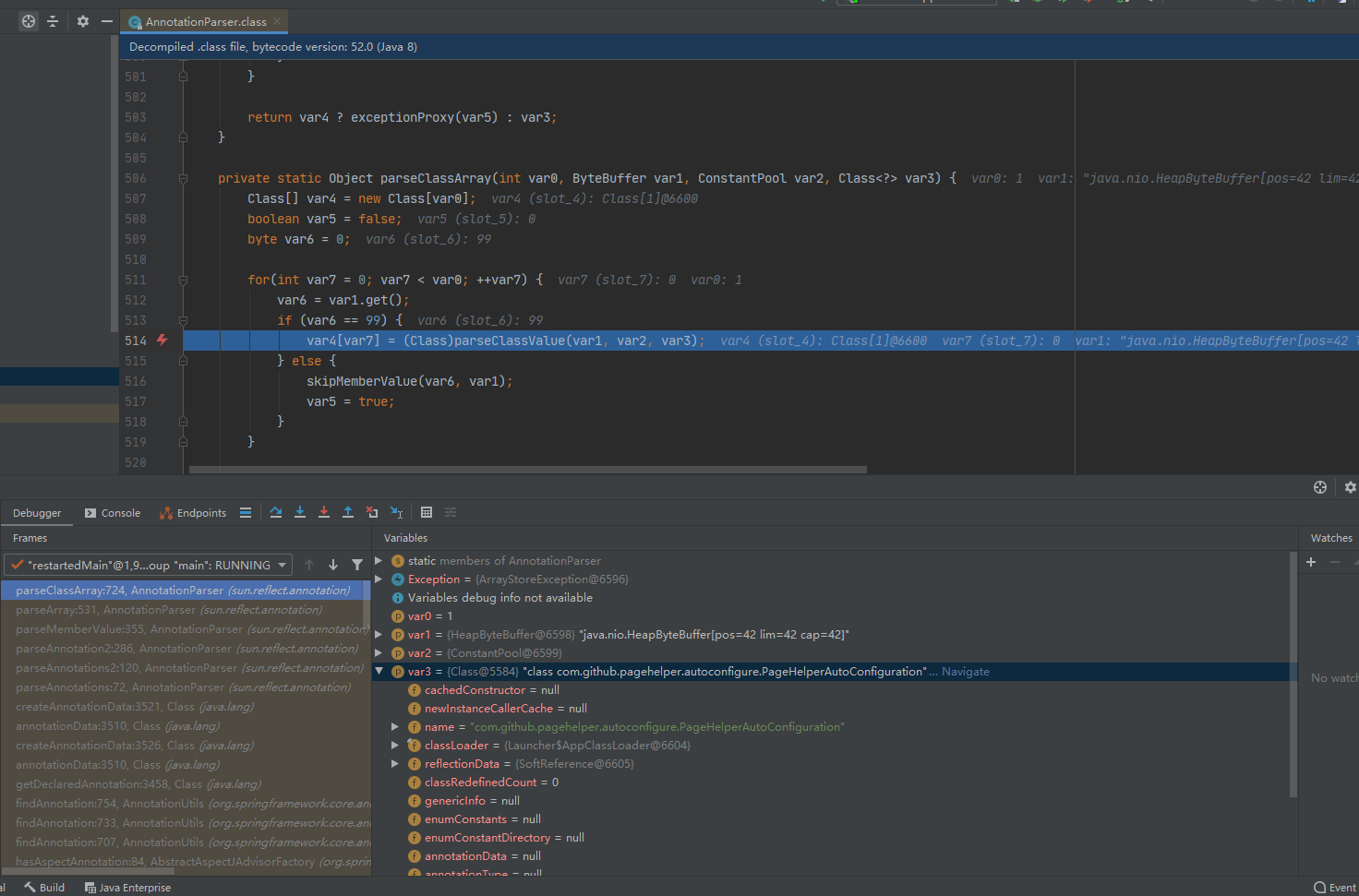
Task: Open project panel settings gear
Action: (83, 21)
